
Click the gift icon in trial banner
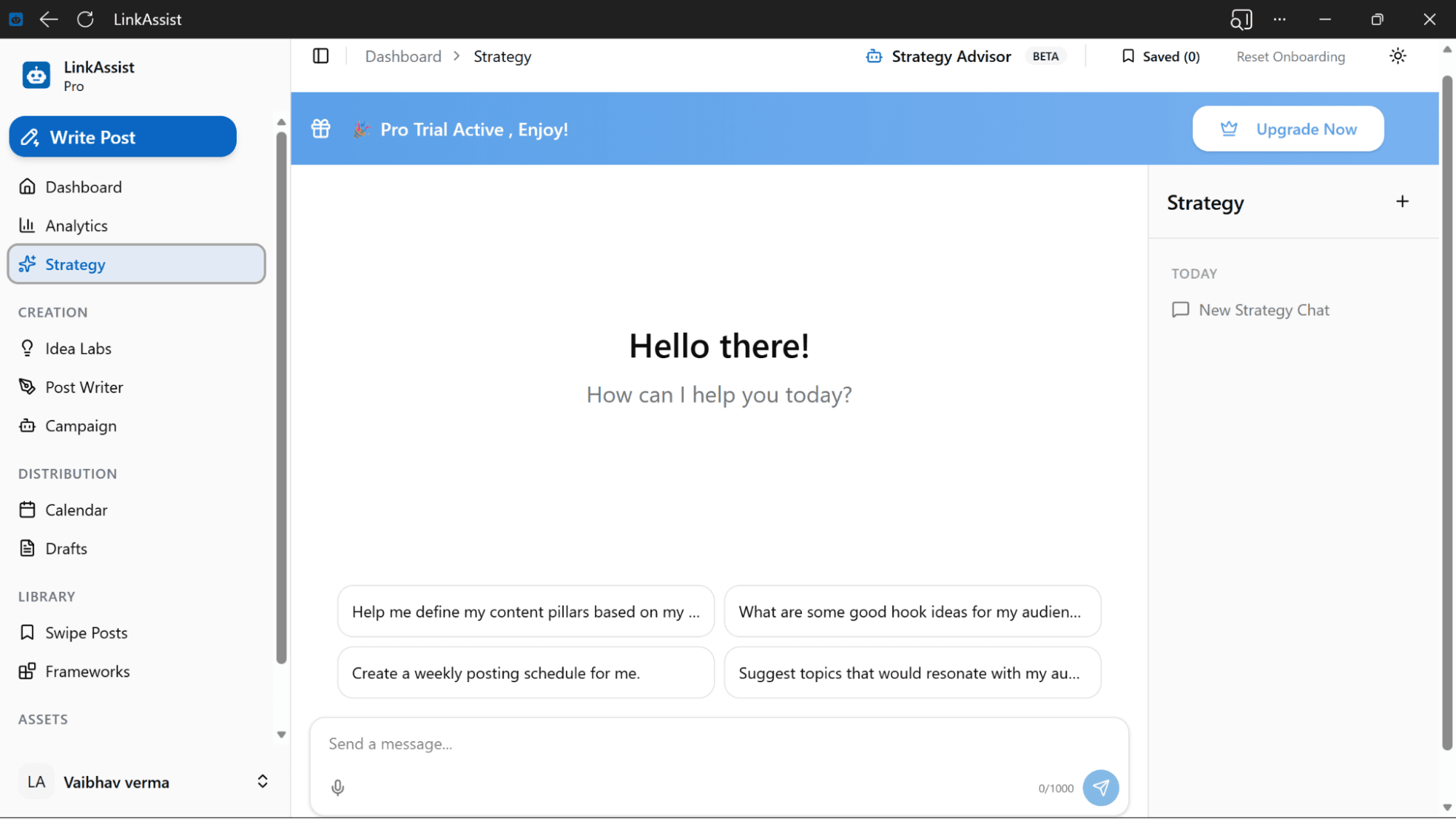pyautogui.click(x=320, y=129)
